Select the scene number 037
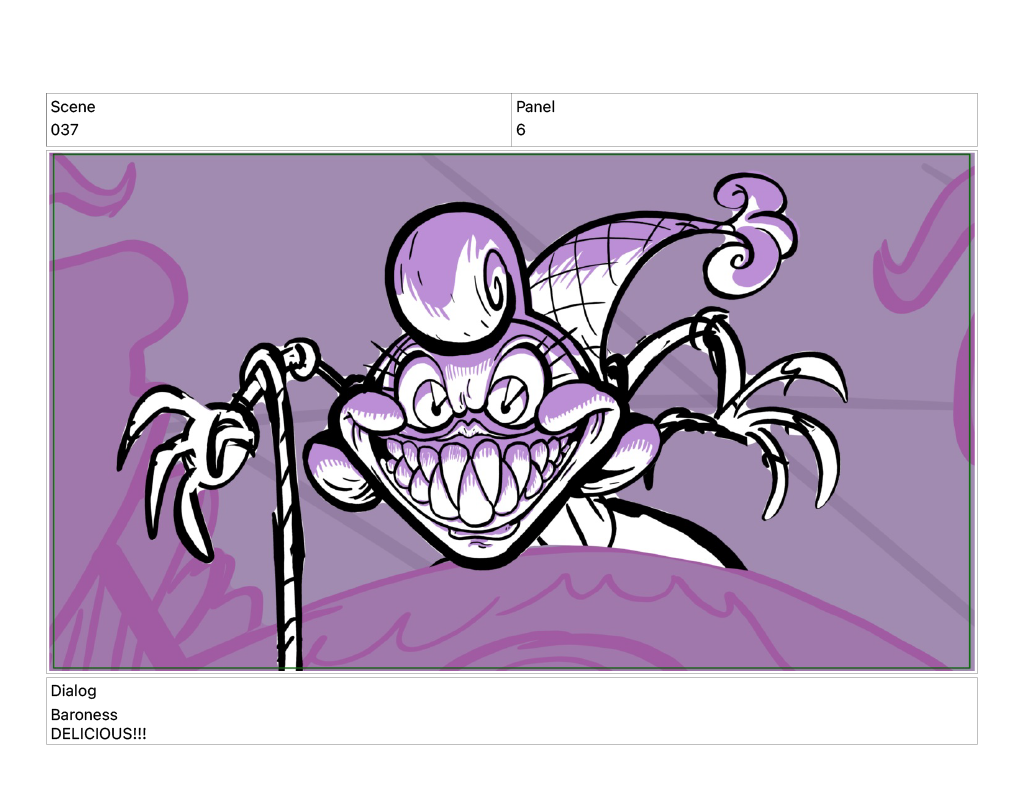1024x791 pixels. pyautogui.click(x=64, y=130)
